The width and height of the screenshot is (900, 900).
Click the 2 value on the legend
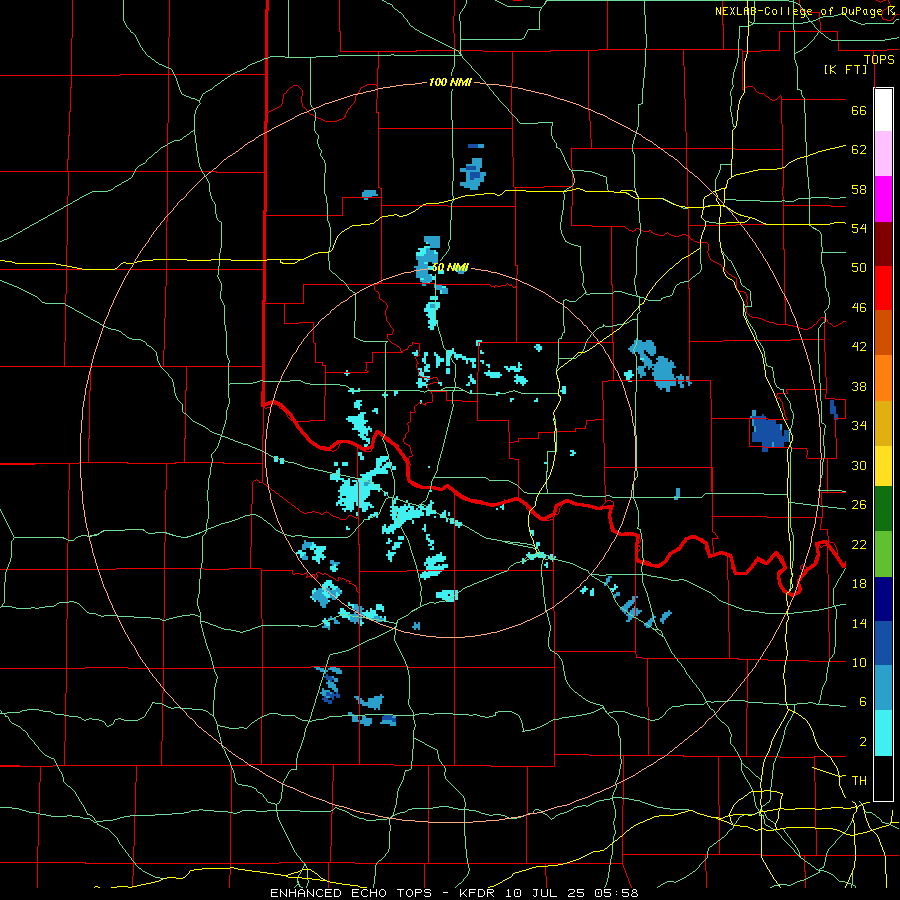(x=863, y=742)
